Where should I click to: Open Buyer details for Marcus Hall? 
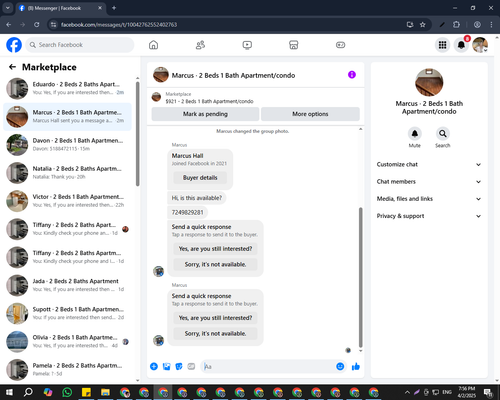[x=200, y=178]
